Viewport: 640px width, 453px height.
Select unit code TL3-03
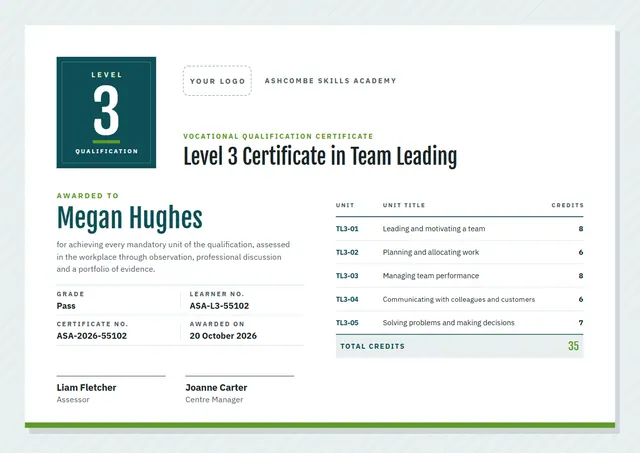[x=347, y=276]
